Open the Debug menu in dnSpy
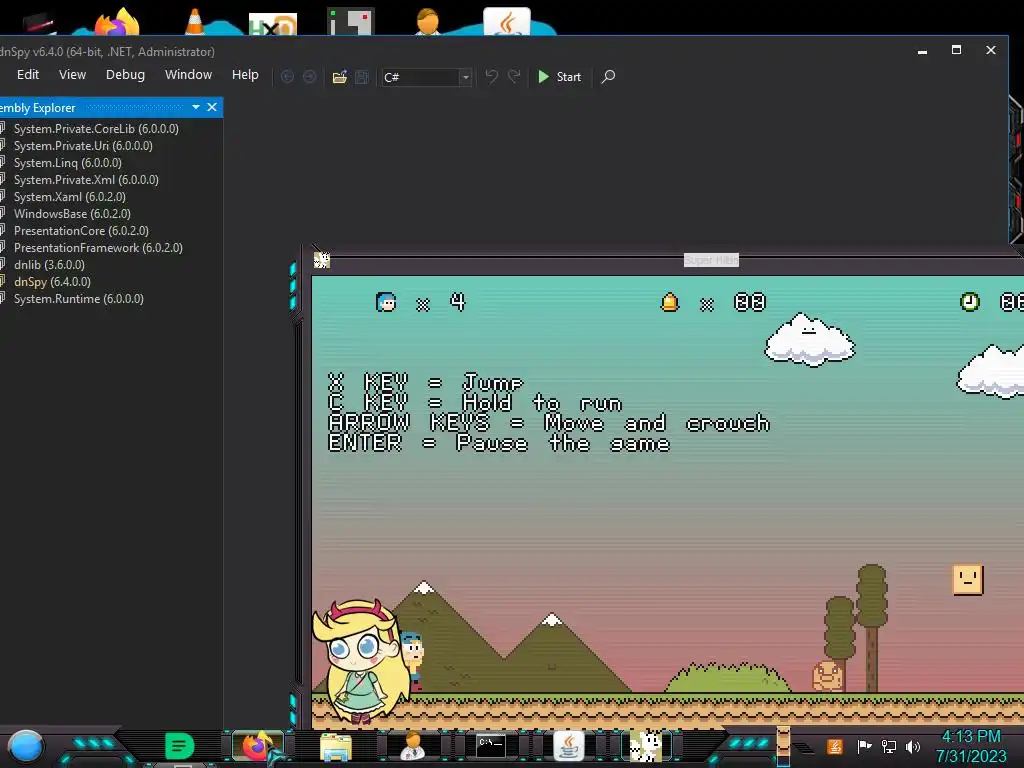 125,75
